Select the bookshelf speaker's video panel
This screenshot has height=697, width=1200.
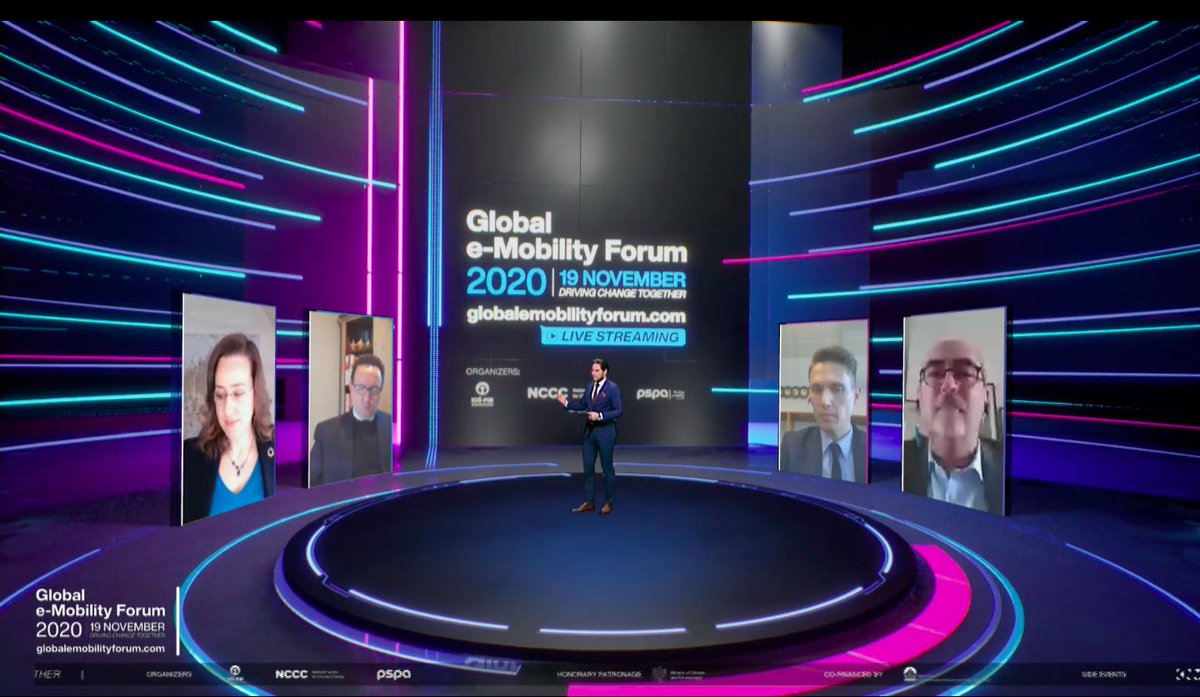(x=350, y=398)
